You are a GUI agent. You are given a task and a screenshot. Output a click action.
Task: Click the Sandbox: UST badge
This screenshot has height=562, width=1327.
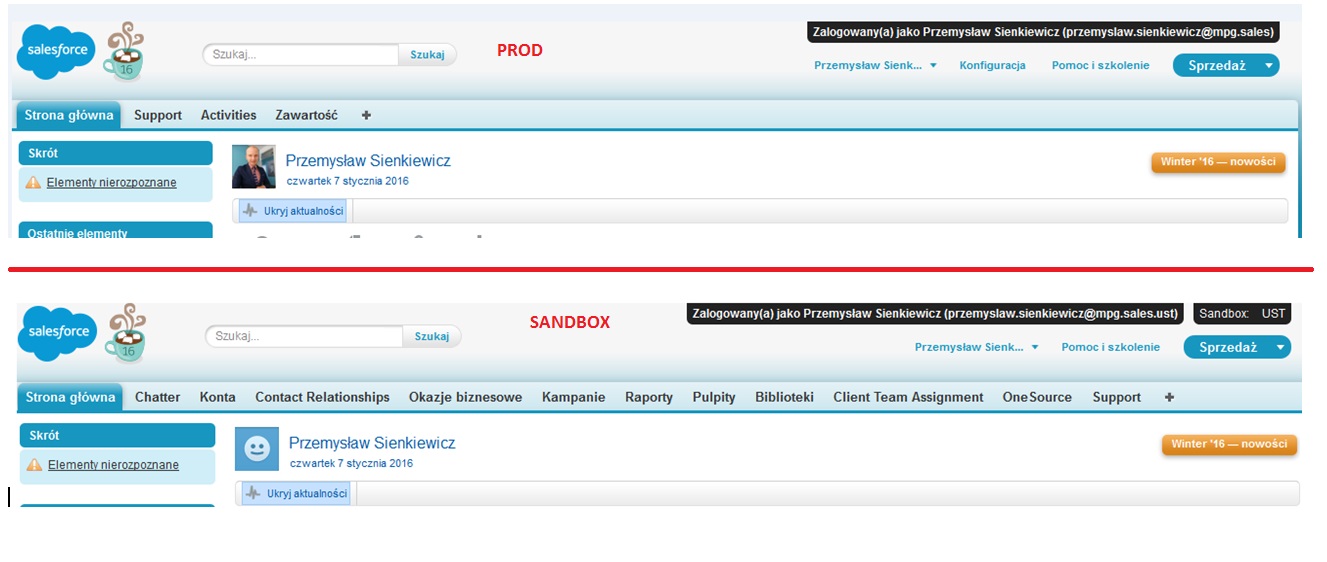(x=1242, y=313)
